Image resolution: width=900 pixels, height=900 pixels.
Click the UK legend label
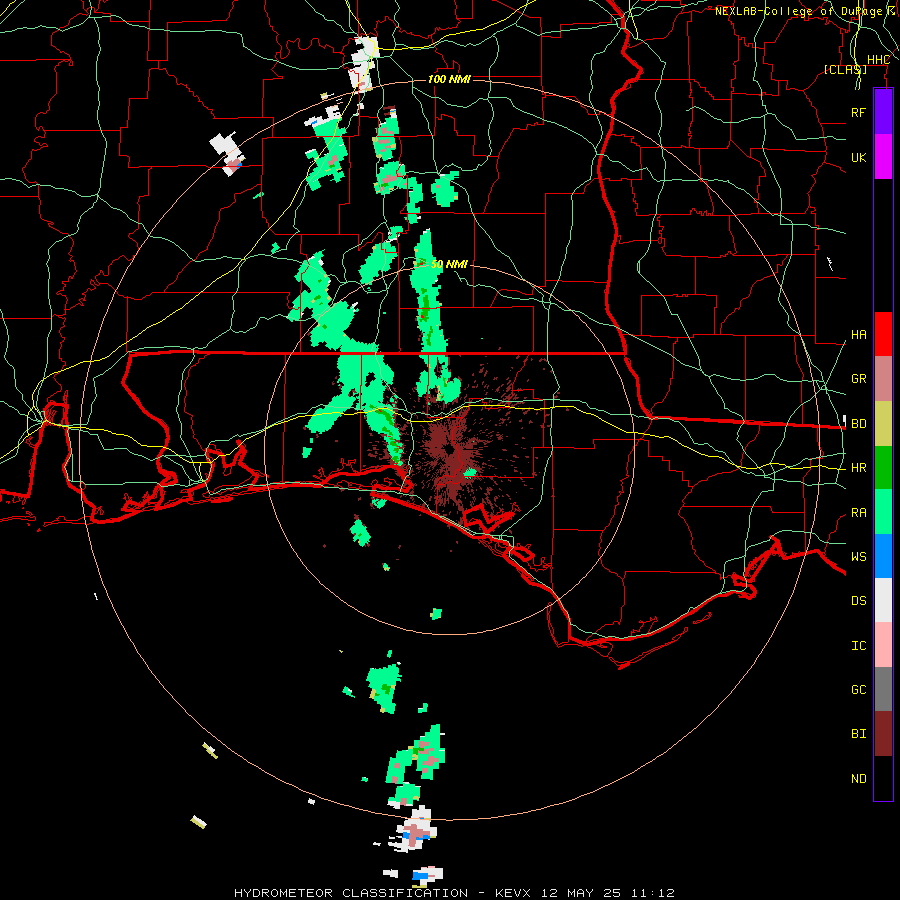click(859, 157)
